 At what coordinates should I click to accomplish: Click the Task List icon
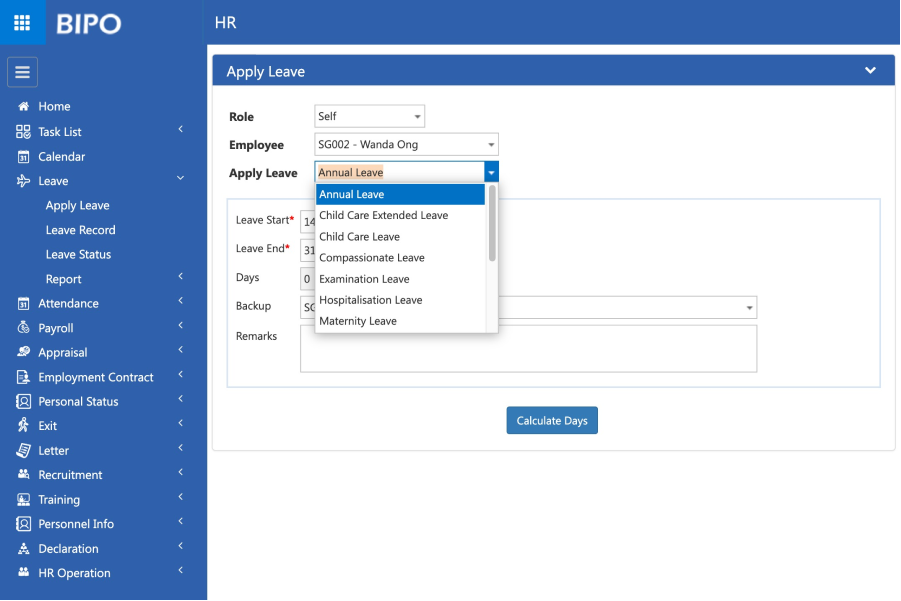pyautogui.click(x=23, y=132)
